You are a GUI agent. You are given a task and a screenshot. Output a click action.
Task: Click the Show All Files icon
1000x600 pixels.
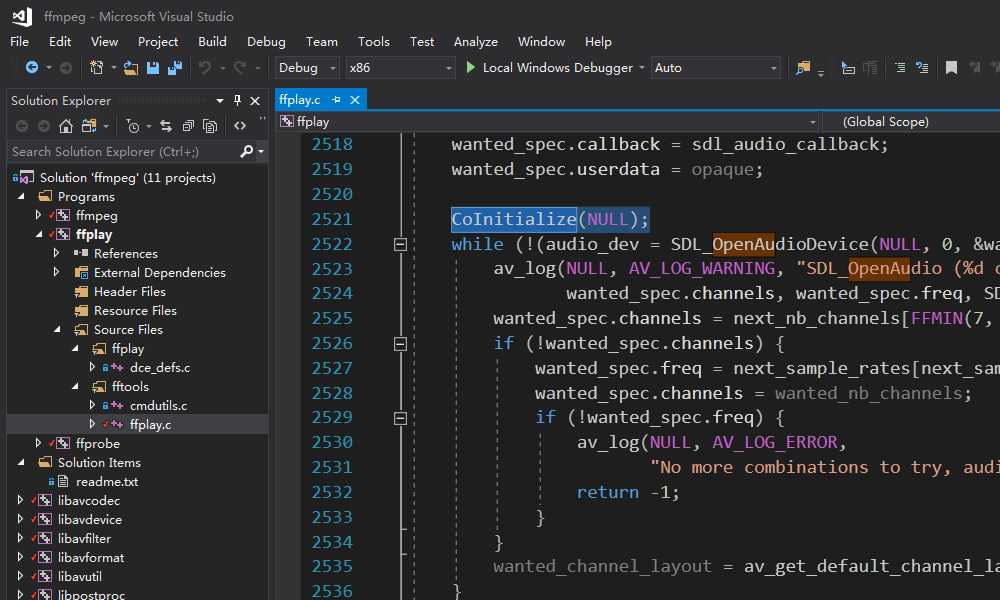pyautogui.click(x=210, y=126)
